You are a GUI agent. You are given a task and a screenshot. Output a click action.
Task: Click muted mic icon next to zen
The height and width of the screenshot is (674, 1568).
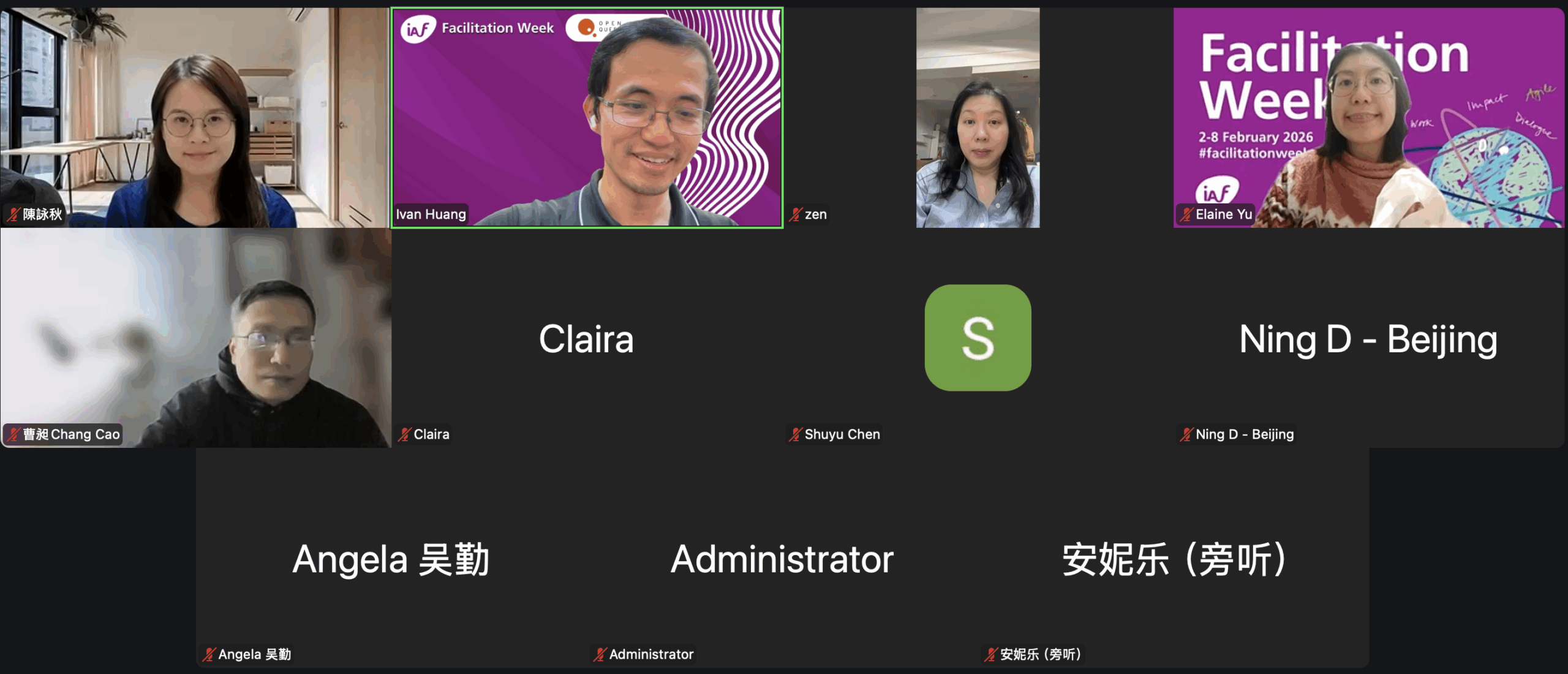click(x=796, y=214)
